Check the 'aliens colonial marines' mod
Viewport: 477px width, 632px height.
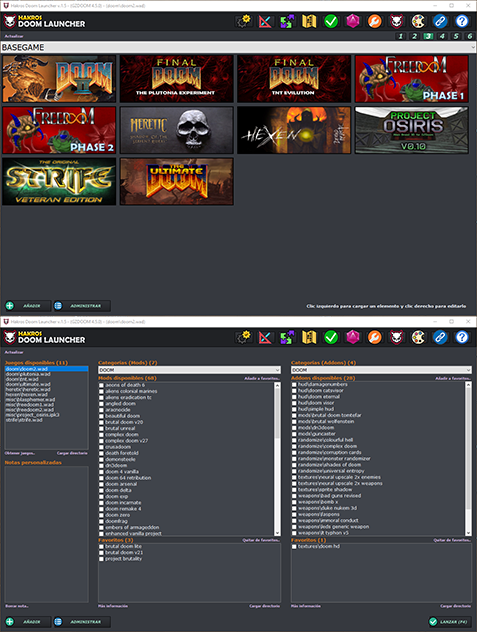(x=101, y=391)
